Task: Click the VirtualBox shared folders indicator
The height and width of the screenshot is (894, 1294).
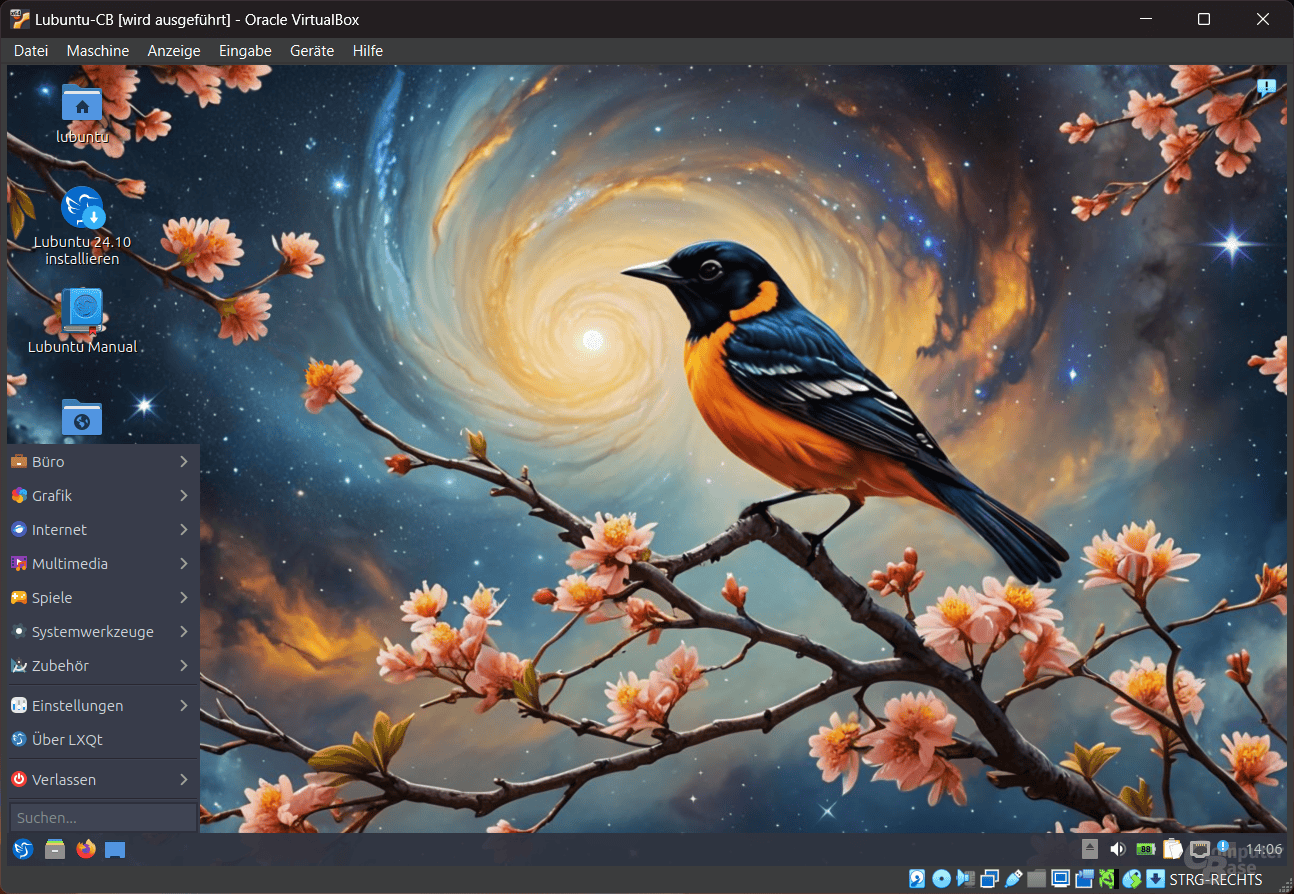Action: tap(1037, 879)
